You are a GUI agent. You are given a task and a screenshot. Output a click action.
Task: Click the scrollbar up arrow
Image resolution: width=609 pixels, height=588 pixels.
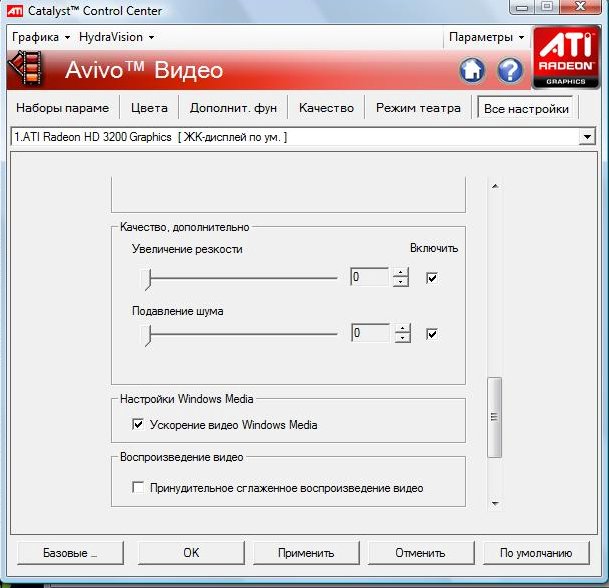(495, 186)
